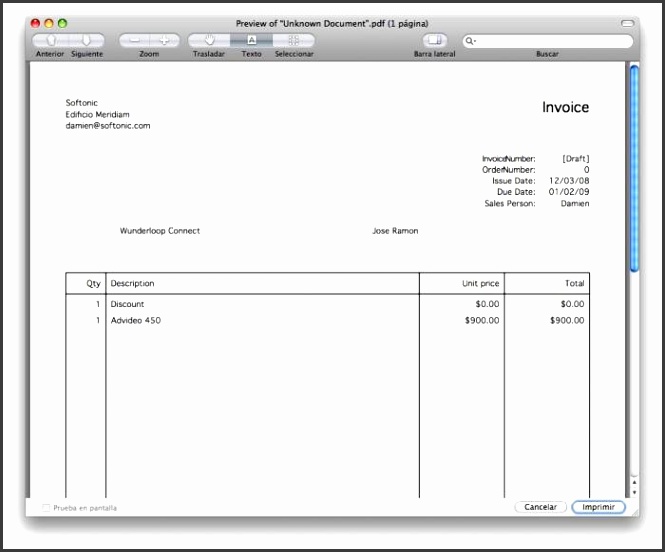Choose the Seleccionar marquee tool
This screenshot has height=552, width=665.
tap(293, 41)
